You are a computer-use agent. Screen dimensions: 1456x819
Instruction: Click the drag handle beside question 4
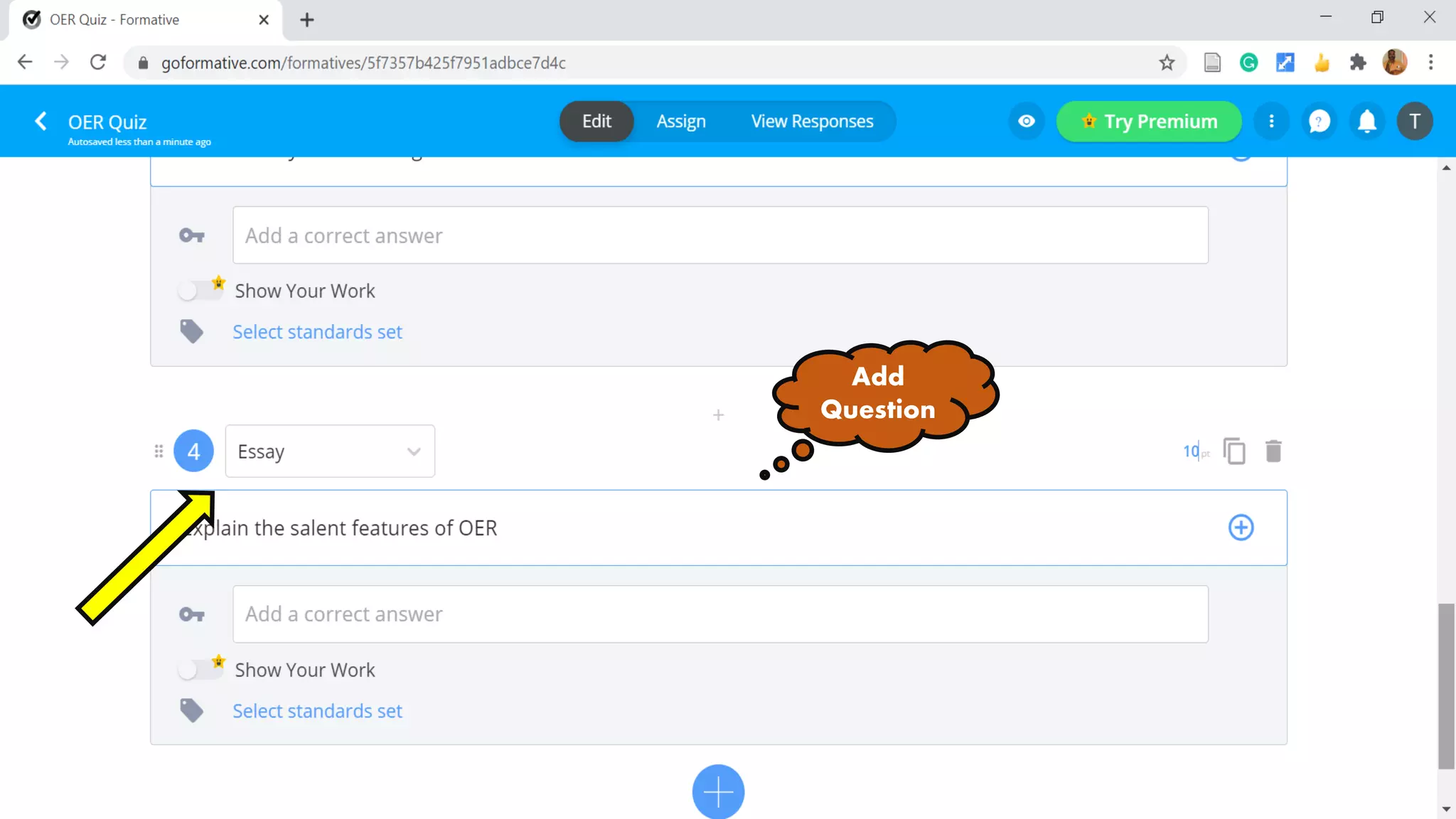tap(159, 451)
